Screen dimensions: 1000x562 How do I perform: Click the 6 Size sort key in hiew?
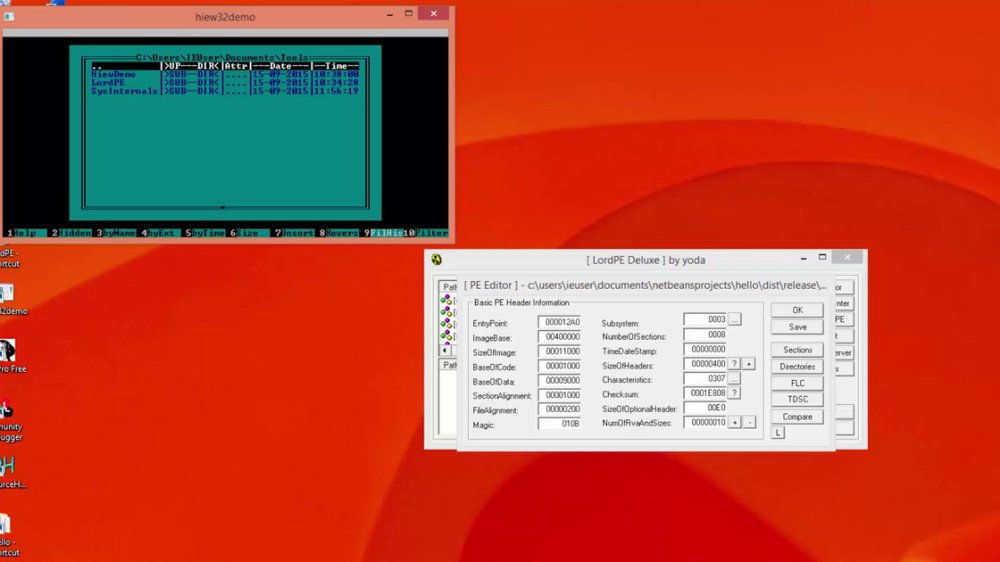click(x=249, y=233)
